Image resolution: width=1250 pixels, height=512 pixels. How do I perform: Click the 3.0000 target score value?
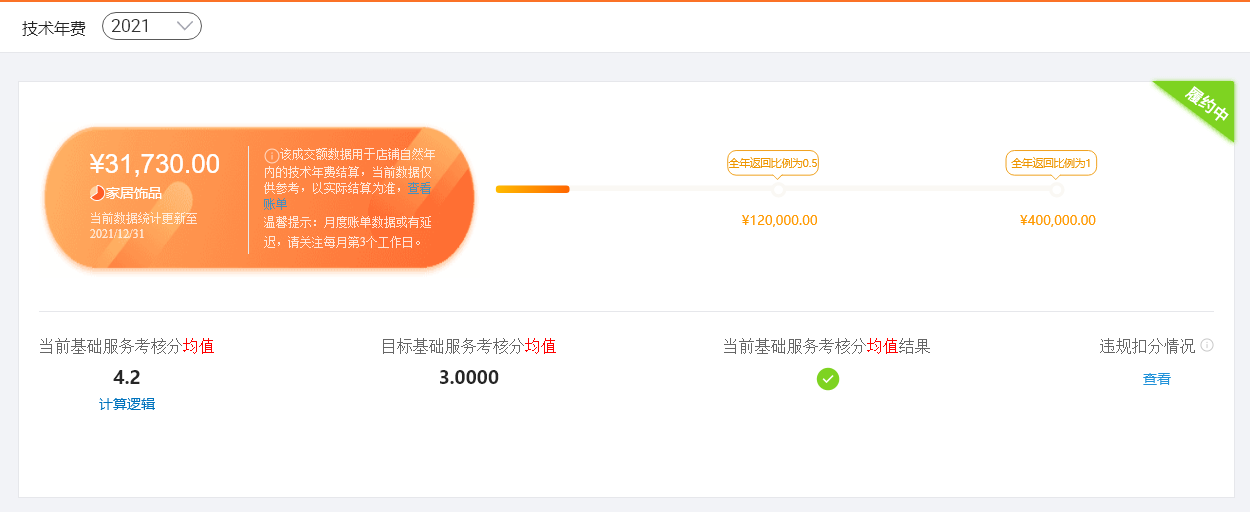(469, 377)
